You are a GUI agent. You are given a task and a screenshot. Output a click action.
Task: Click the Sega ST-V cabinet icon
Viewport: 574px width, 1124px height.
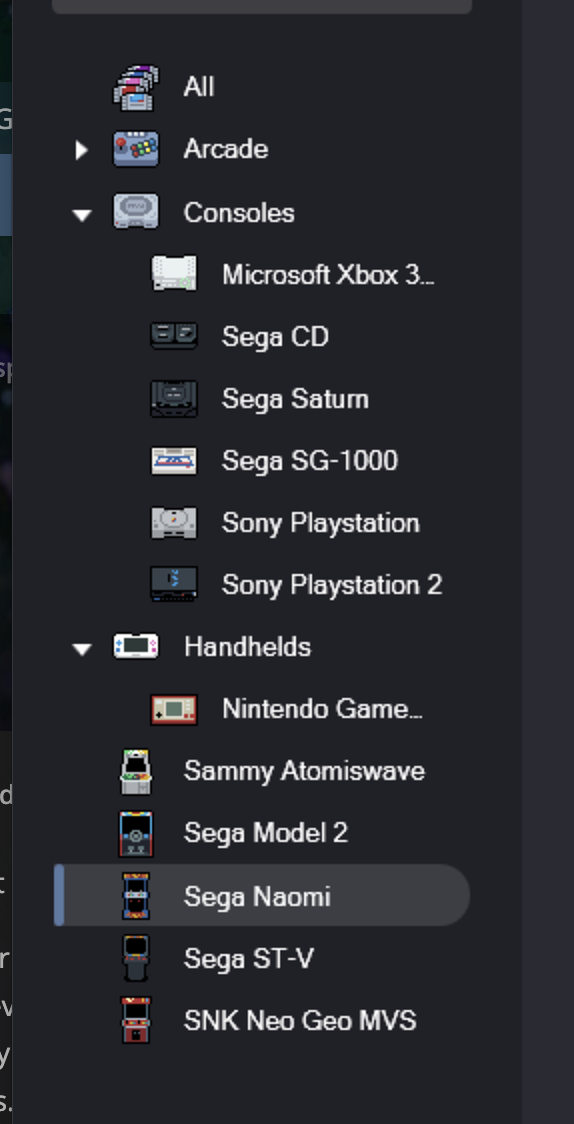click(x=136, y=958)
